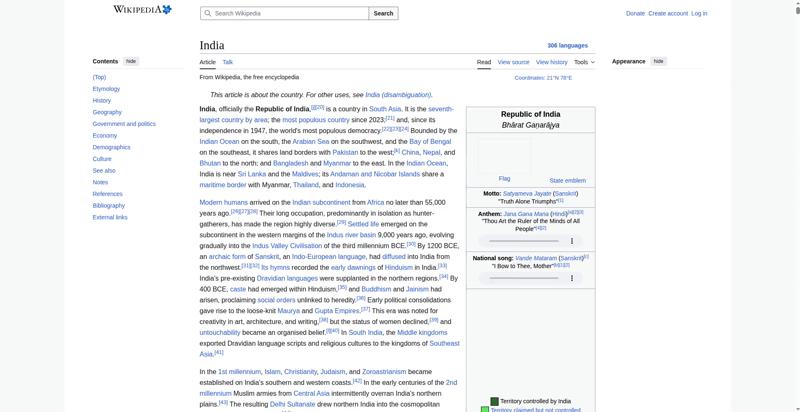The width and height of the screenshot is (800, 412).
Task: Expand the Tools dropdown menu
Action: [583, 62]
